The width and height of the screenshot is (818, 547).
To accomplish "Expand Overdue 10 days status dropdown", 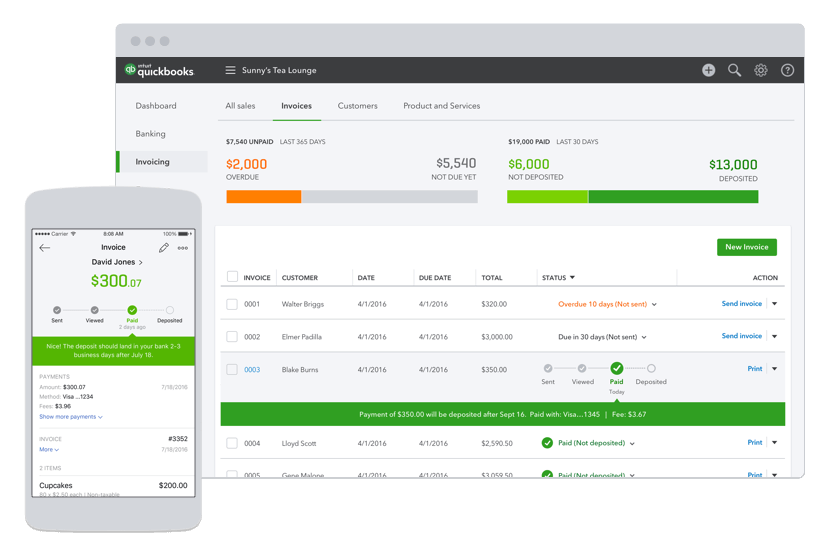I will [x=654, y=305].
